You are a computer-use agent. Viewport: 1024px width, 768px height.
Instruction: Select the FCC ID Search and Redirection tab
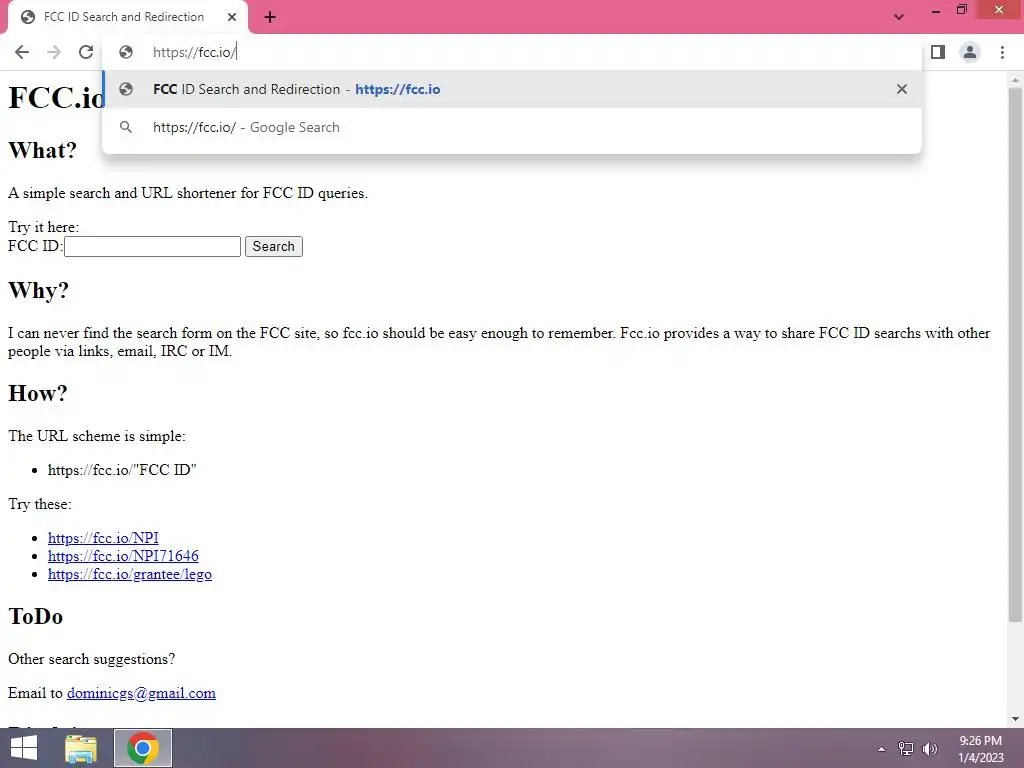click(x=127, y=17)
